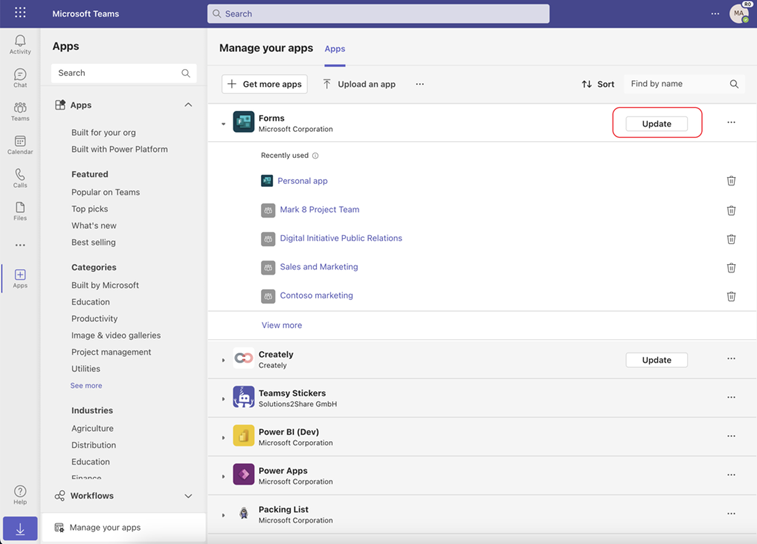The width and height of the screenshot is (757, 544).
Task: Open the Sort options
Action: point(598,84)
